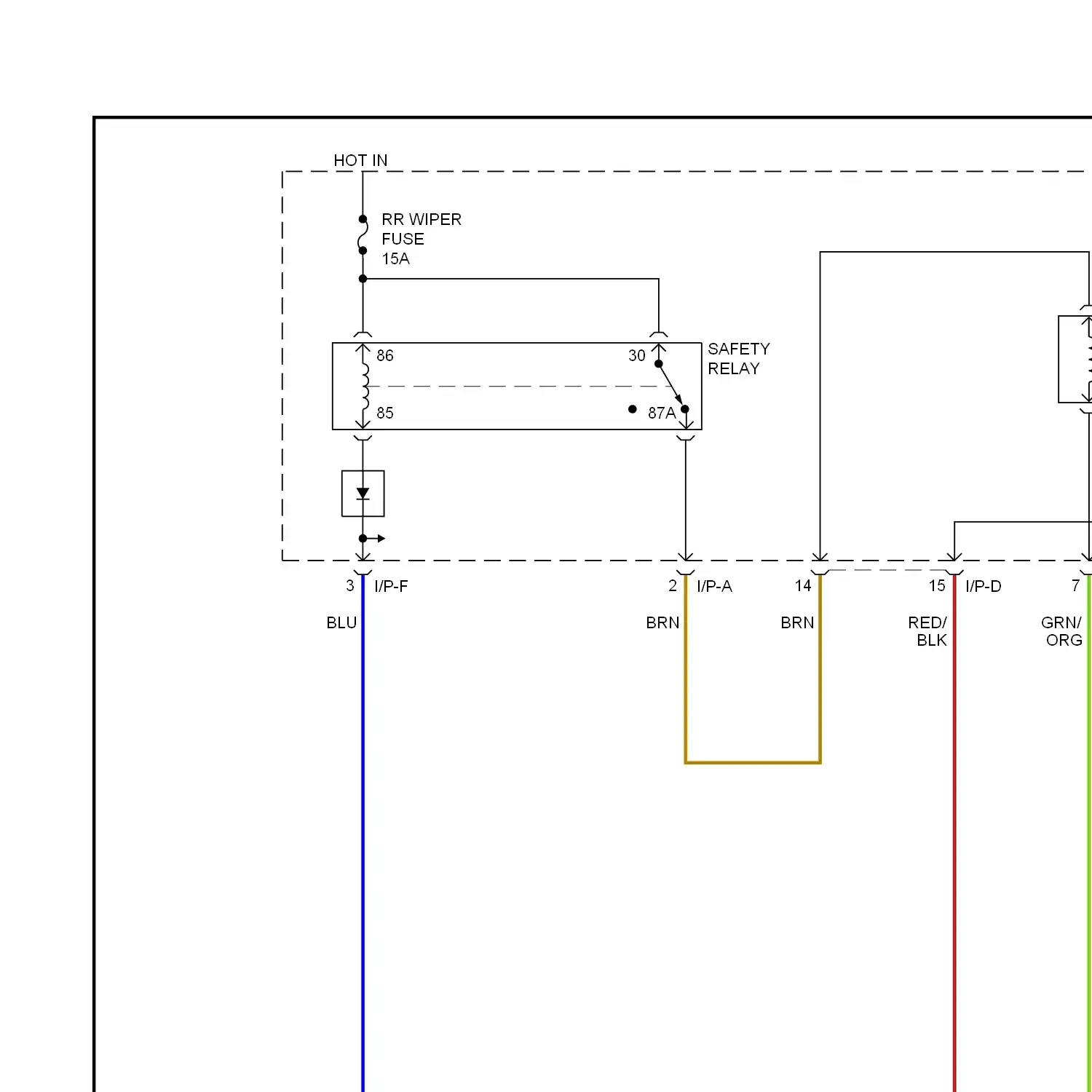
Task: Select the blue wire line
Action: pos(363,834)
